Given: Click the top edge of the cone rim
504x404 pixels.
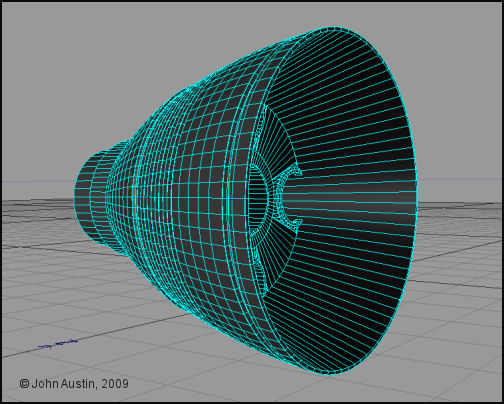Looking at the screenshot, I should (x=333, y=28).
